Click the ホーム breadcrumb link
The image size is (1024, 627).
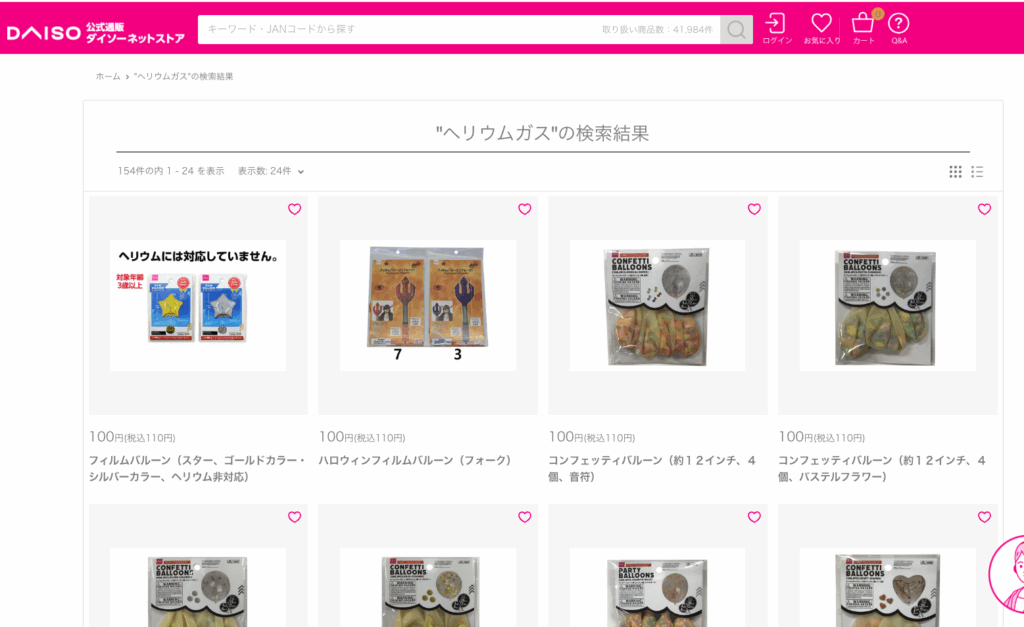coord(108,76)
